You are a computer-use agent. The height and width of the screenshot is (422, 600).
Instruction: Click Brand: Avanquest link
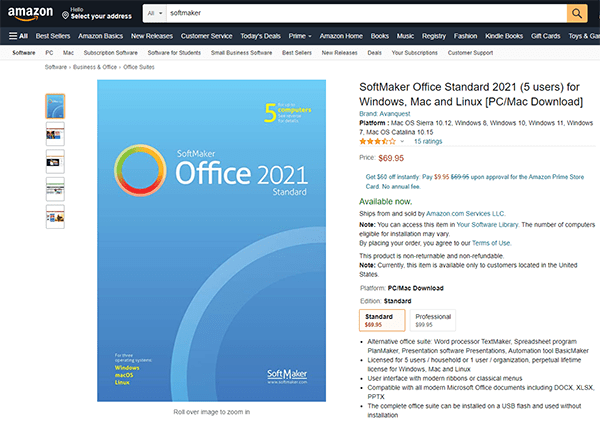[x=385, y=114]
